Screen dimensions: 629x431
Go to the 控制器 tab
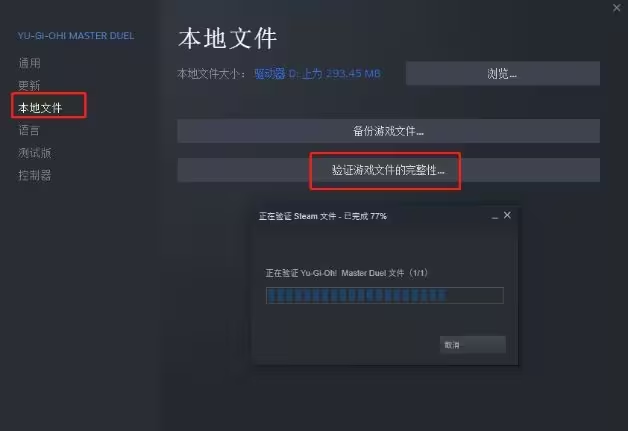click(35, 175)
